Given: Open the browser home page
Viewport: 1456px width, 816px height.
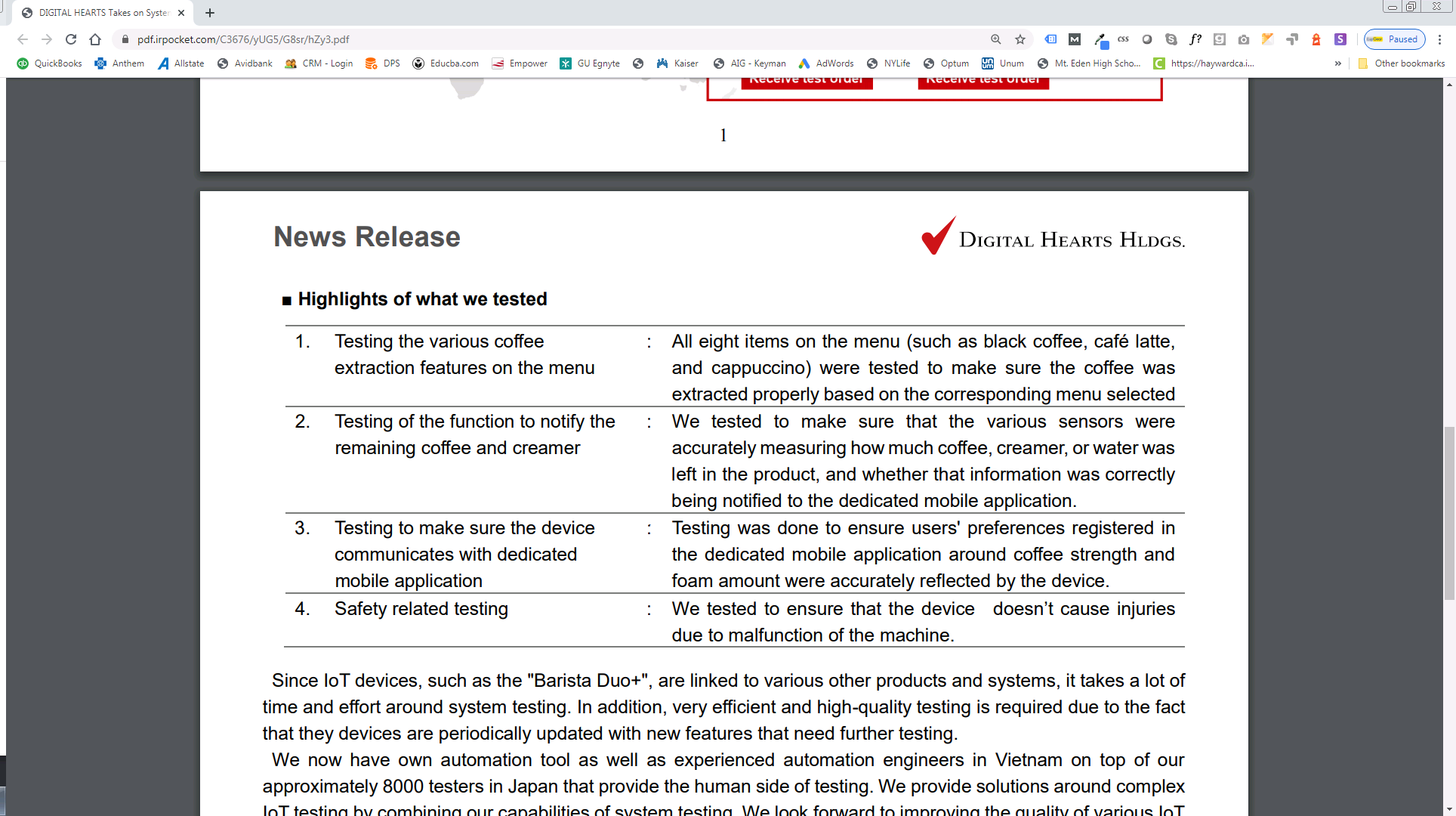Looking at the screenshot, I should (95, 39).
